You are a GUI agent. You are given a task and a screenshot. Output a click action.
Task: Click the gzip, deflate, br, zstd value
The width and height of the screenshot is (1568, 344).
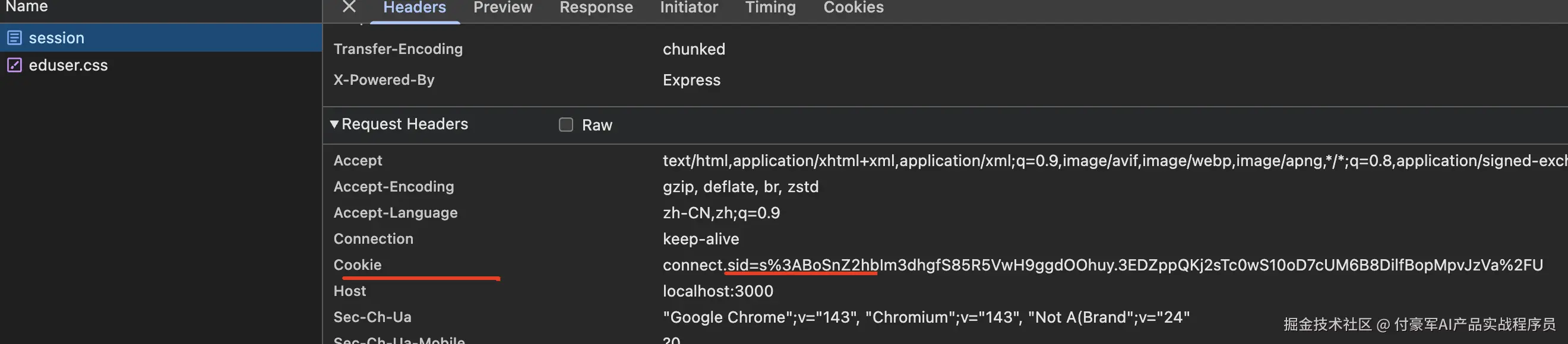point(741,187)
